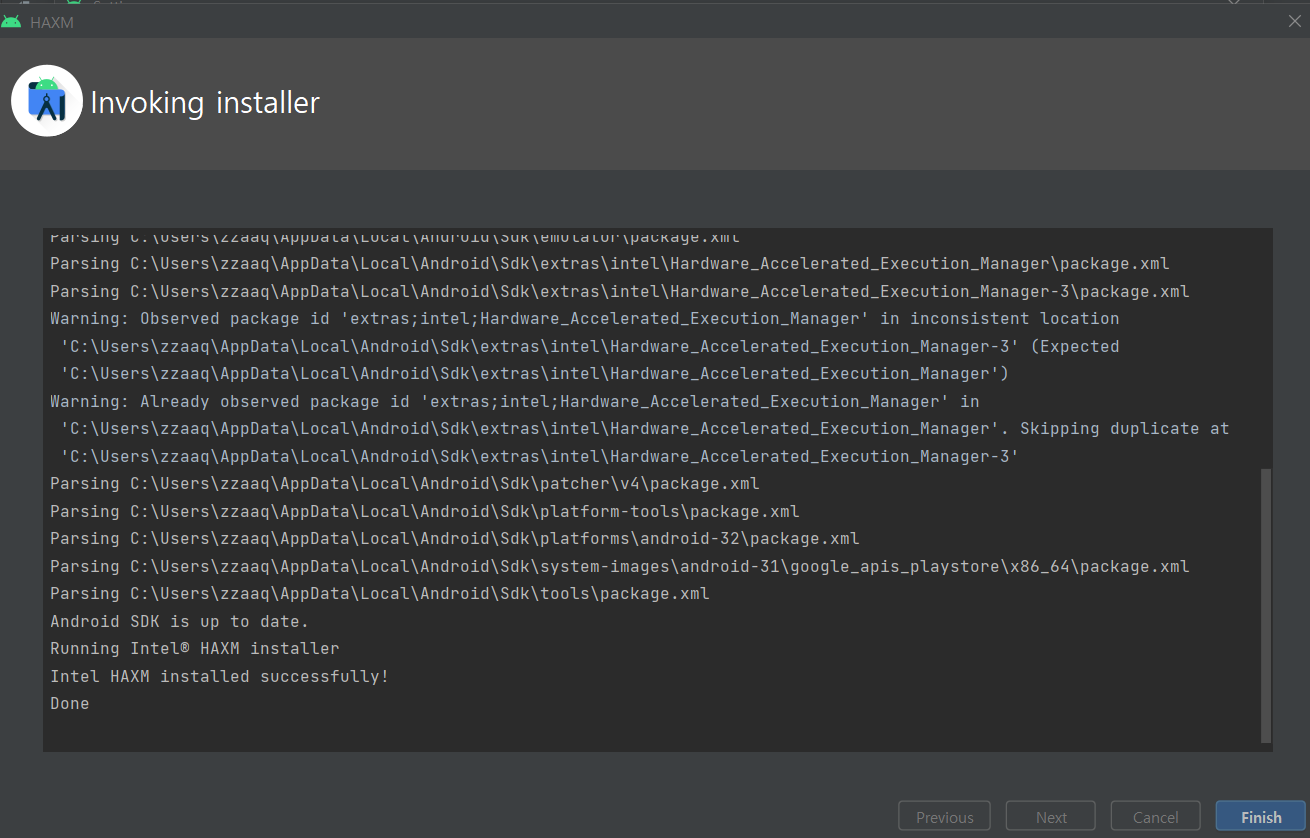This screenshot has height=838, width=1310.
Task: Click the android-32 platforms parsing line
Action: click(455, 539)
